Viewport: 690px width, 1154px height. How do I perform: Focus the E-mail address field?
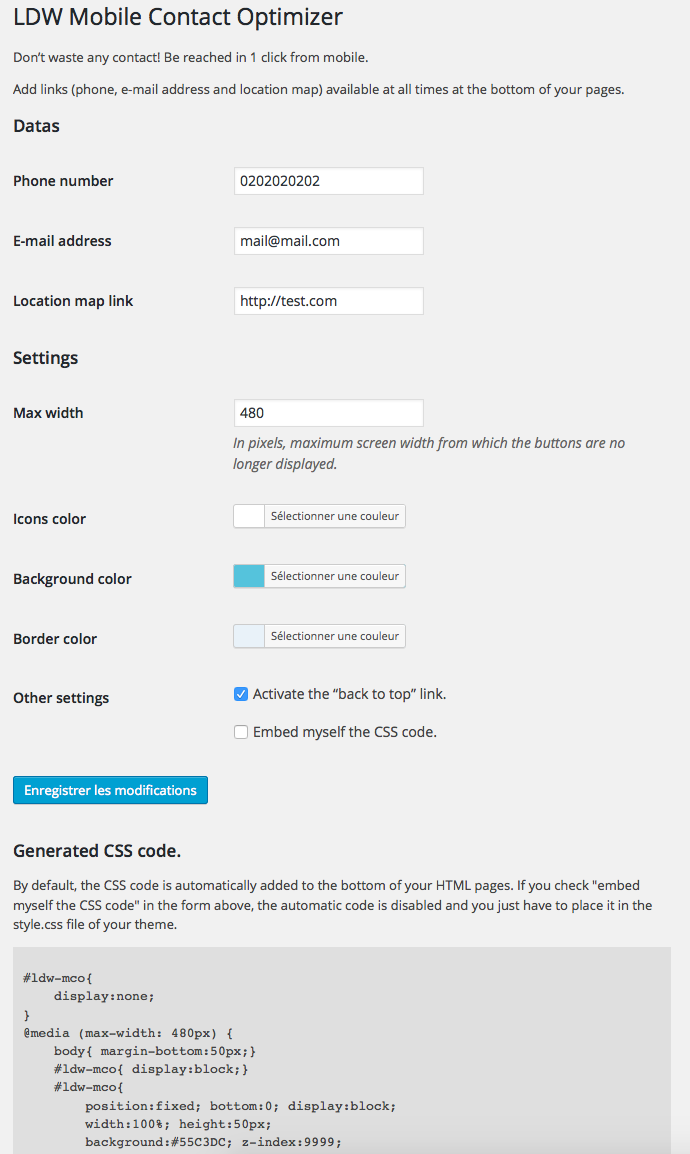[329, 241]
